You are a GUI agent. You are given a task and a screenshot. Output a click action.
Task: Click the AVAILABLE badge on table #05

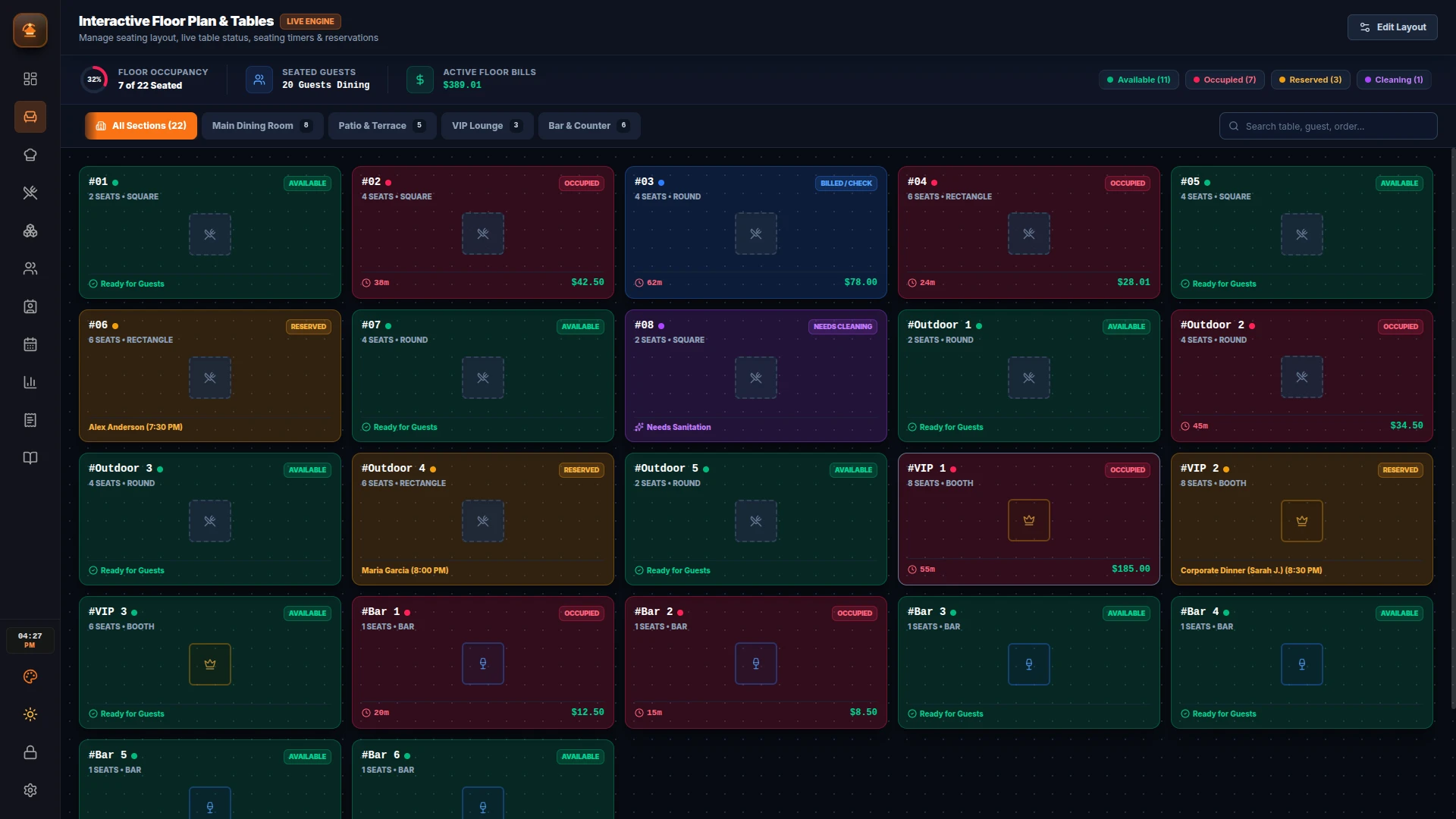coord(1399,183)
